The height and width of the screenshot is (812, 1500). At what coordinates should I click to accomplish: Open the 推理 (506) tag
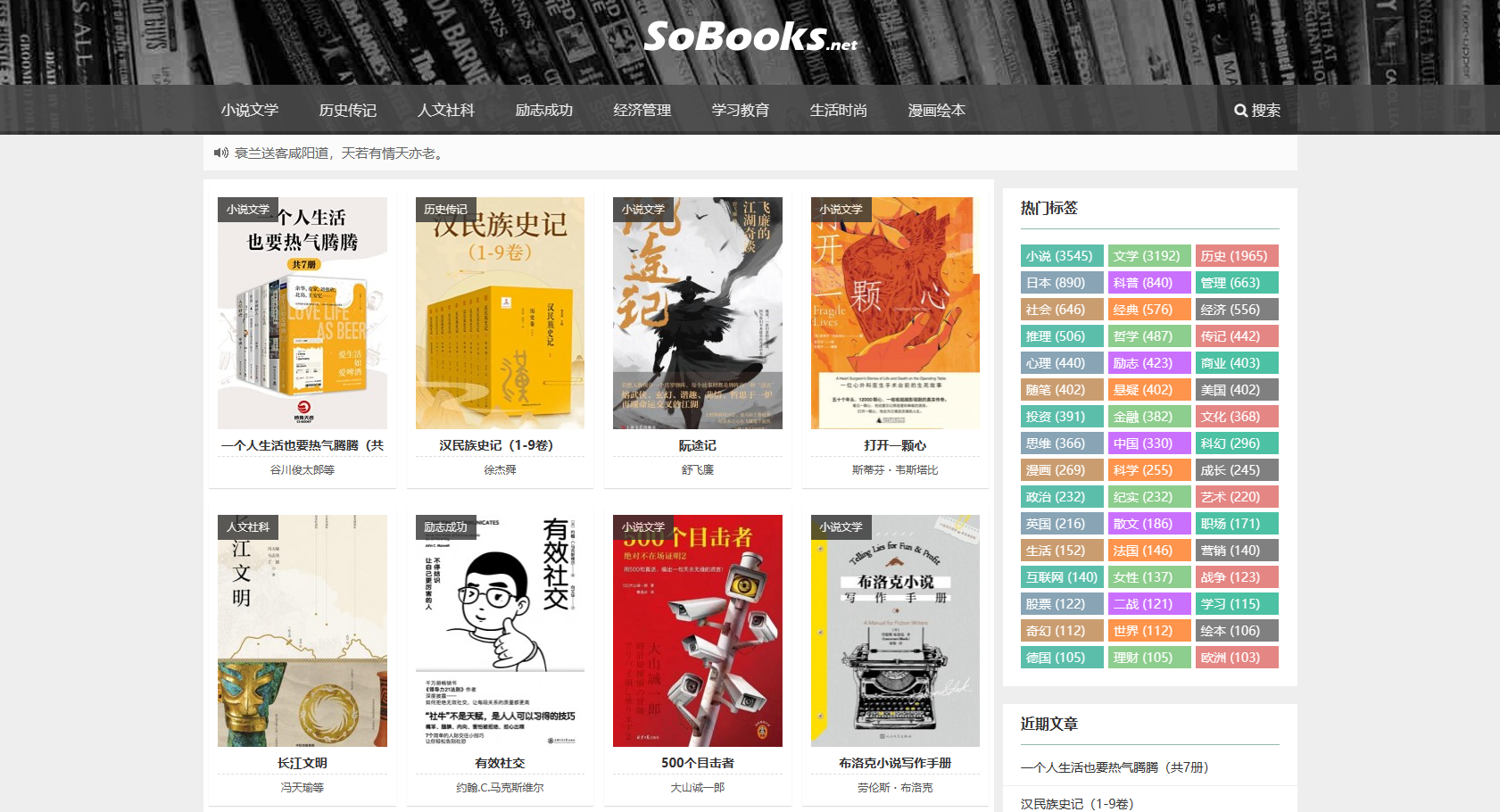1062,336
